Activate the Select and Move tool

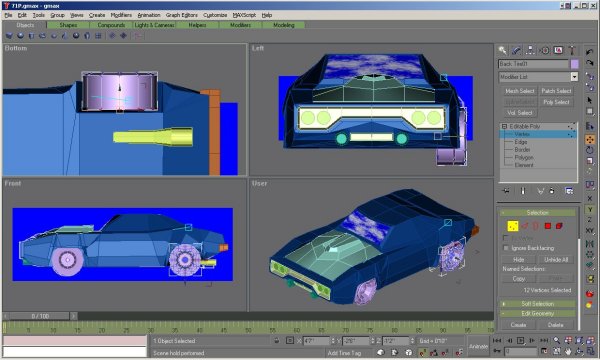click(590, 140)
